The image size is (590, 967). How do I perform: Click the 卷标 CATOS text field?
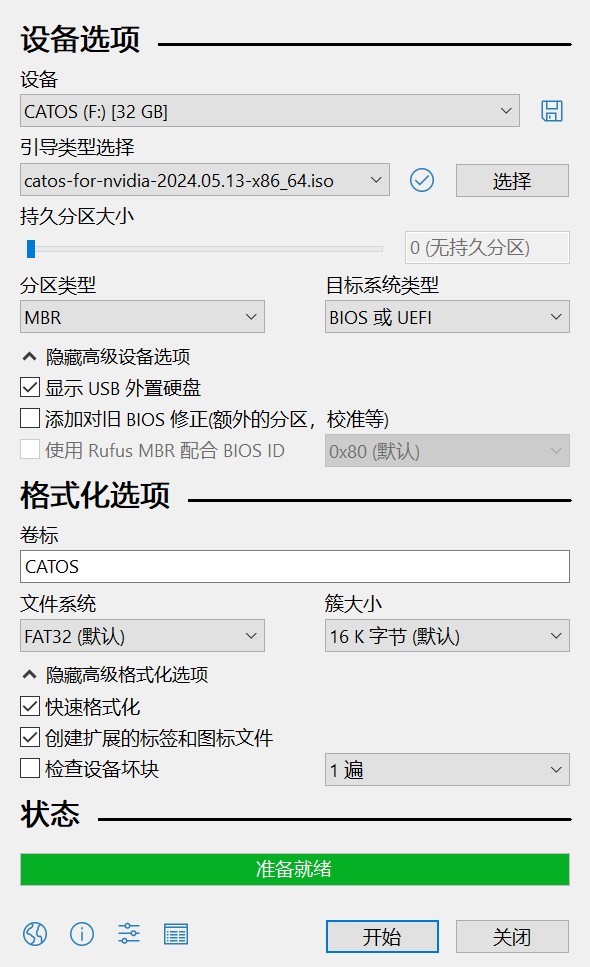click(x=295, y=566)
